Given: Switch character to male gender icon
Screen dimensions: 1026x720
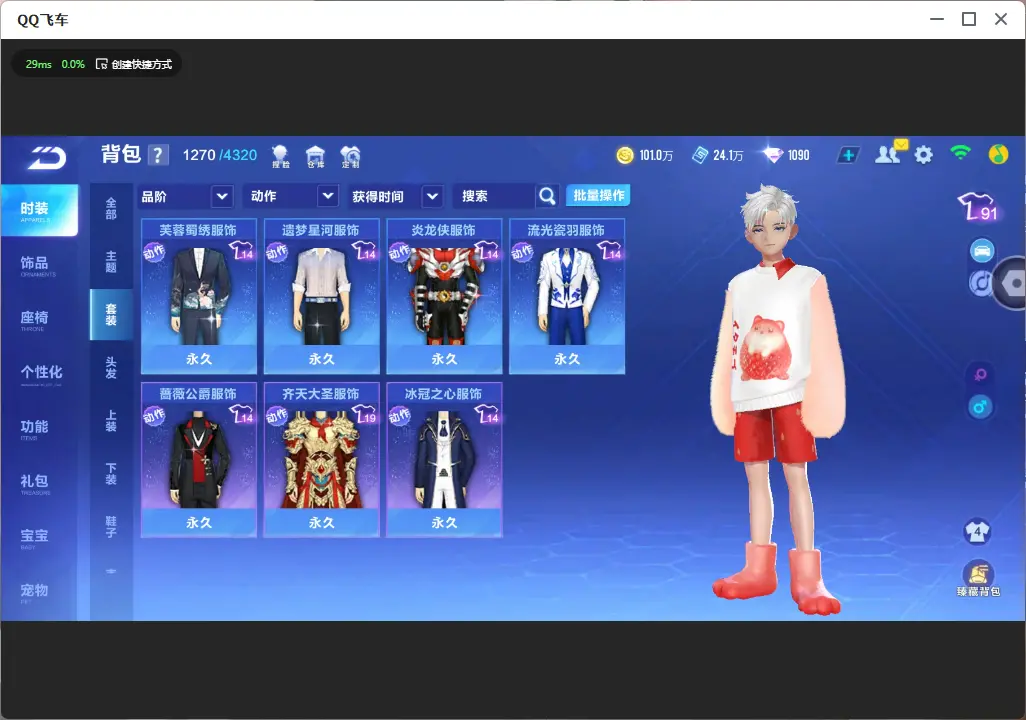Looking at the screenshot, I should pyautogui.click(x=980, y=407).
